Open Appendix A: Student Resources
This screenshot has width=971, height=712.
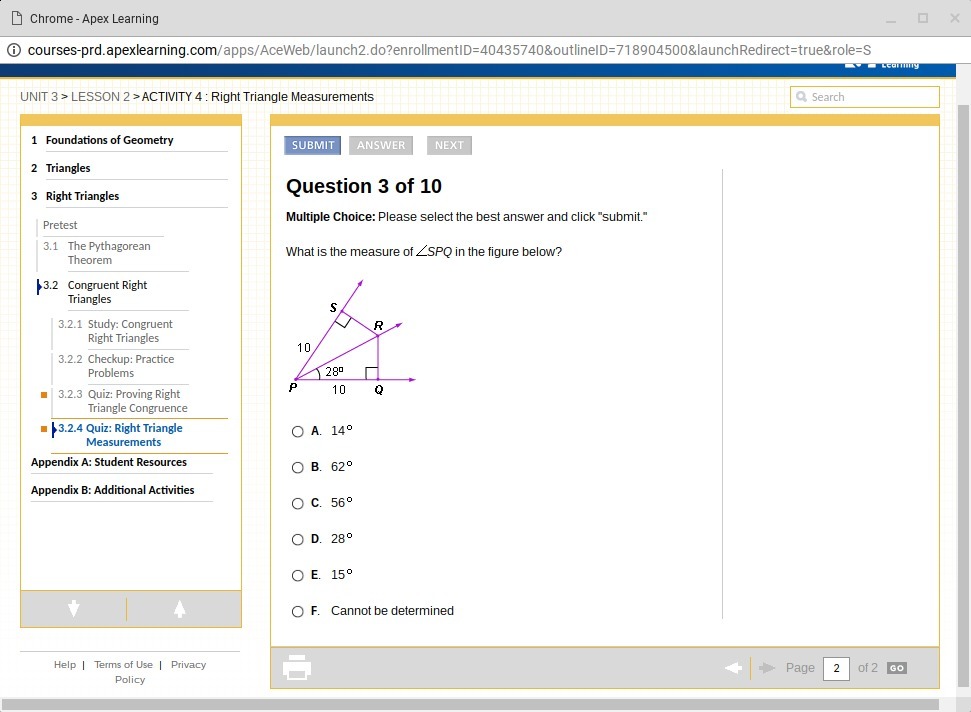coord(108,462)
